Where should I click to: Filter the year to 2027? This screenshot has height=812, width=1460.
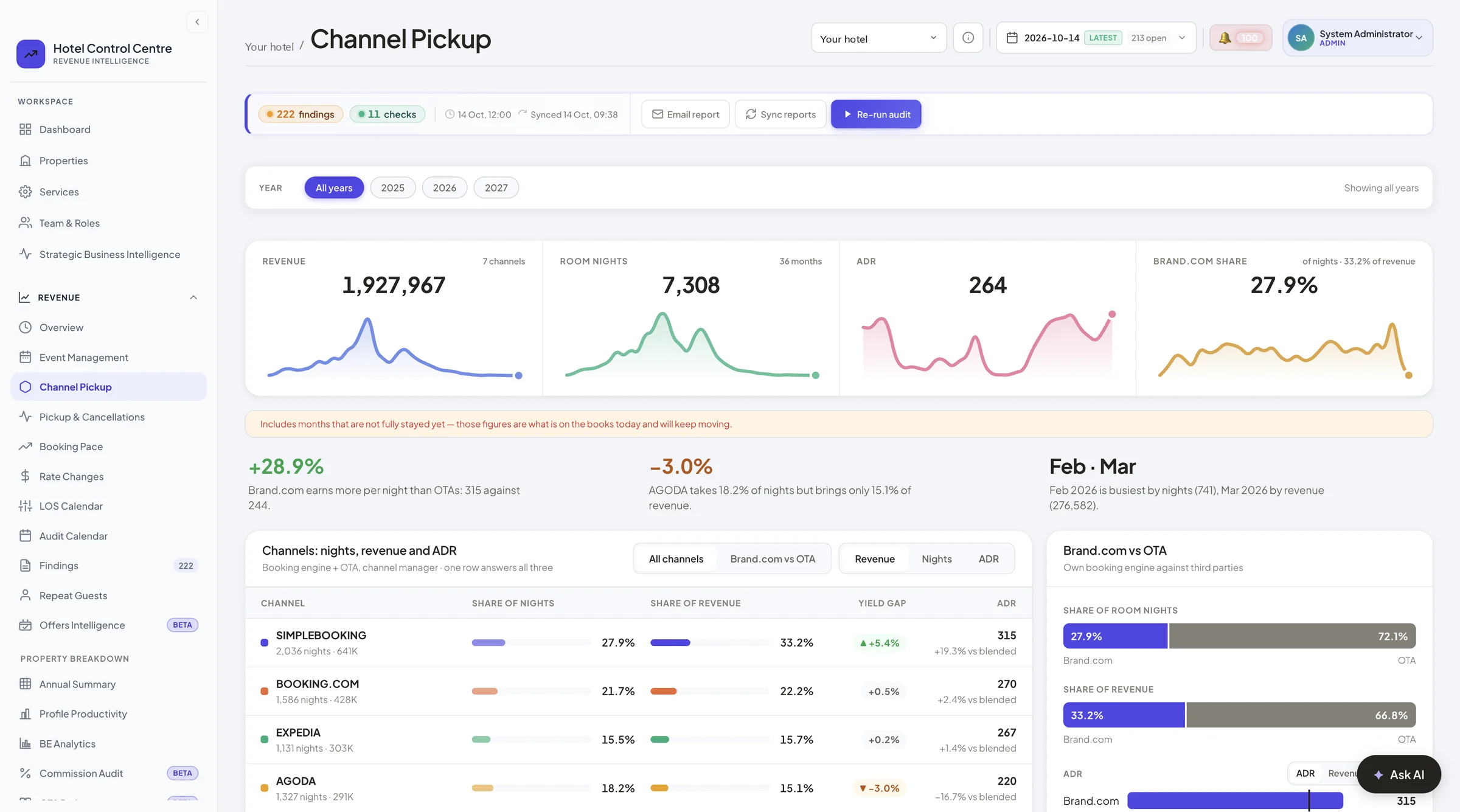tap(496, 188)
